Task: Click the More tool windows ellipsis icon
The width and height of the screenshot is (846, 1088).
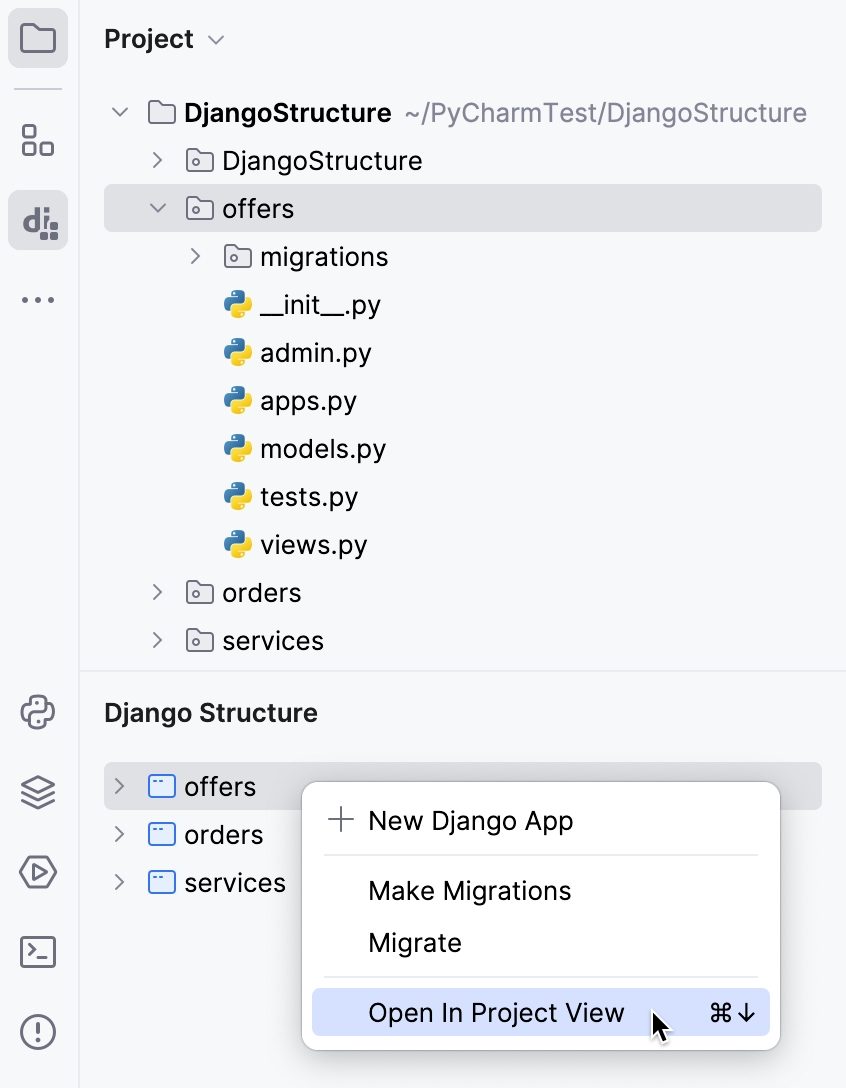Action: (38, 300)
